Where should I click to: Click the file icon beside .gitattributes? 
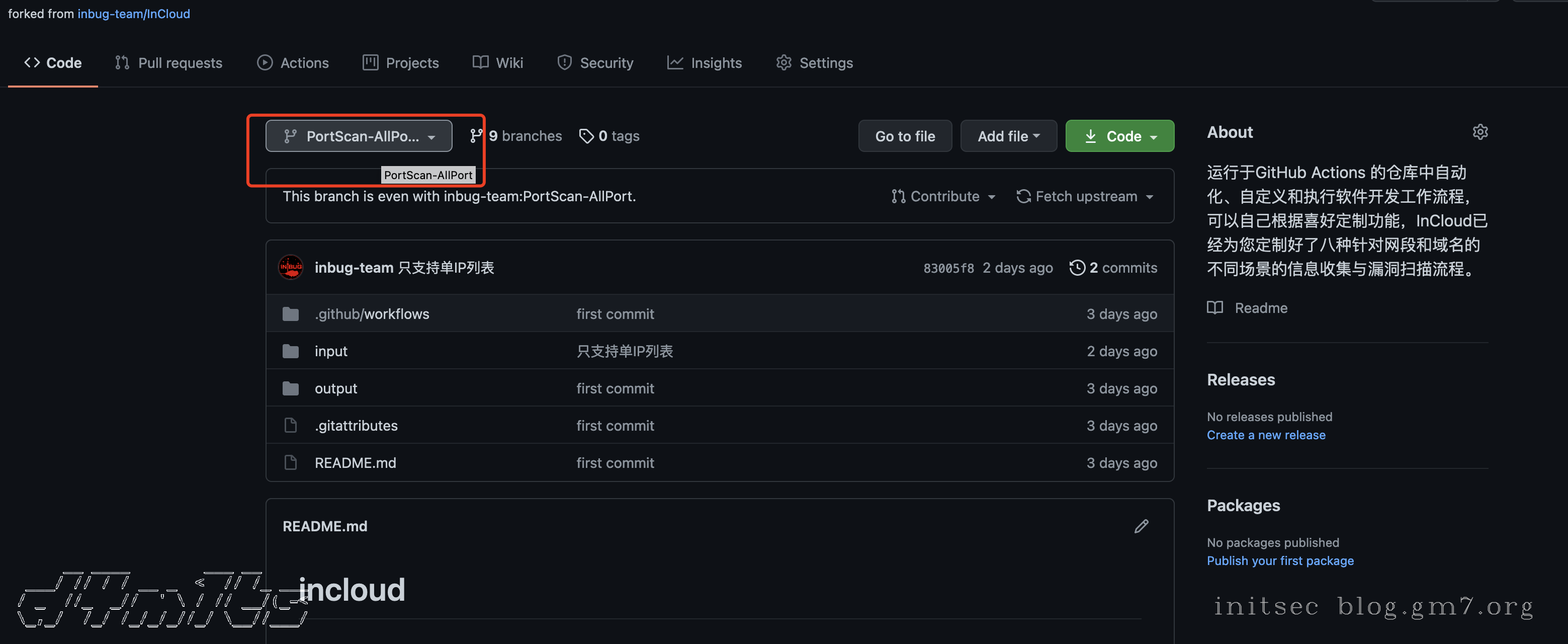(x=291, y=425)
